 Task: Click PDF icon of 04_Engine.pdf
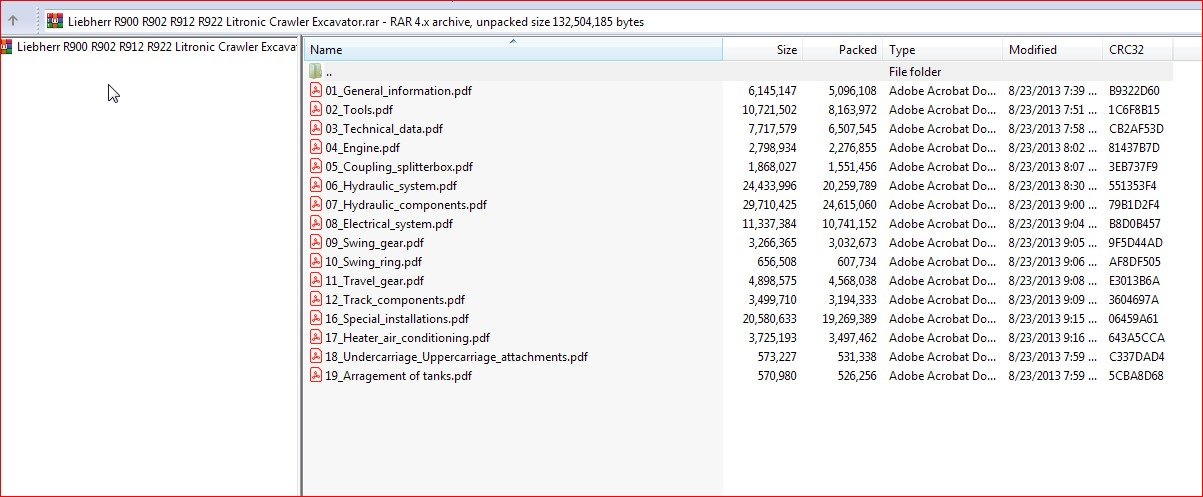[316, 148]
